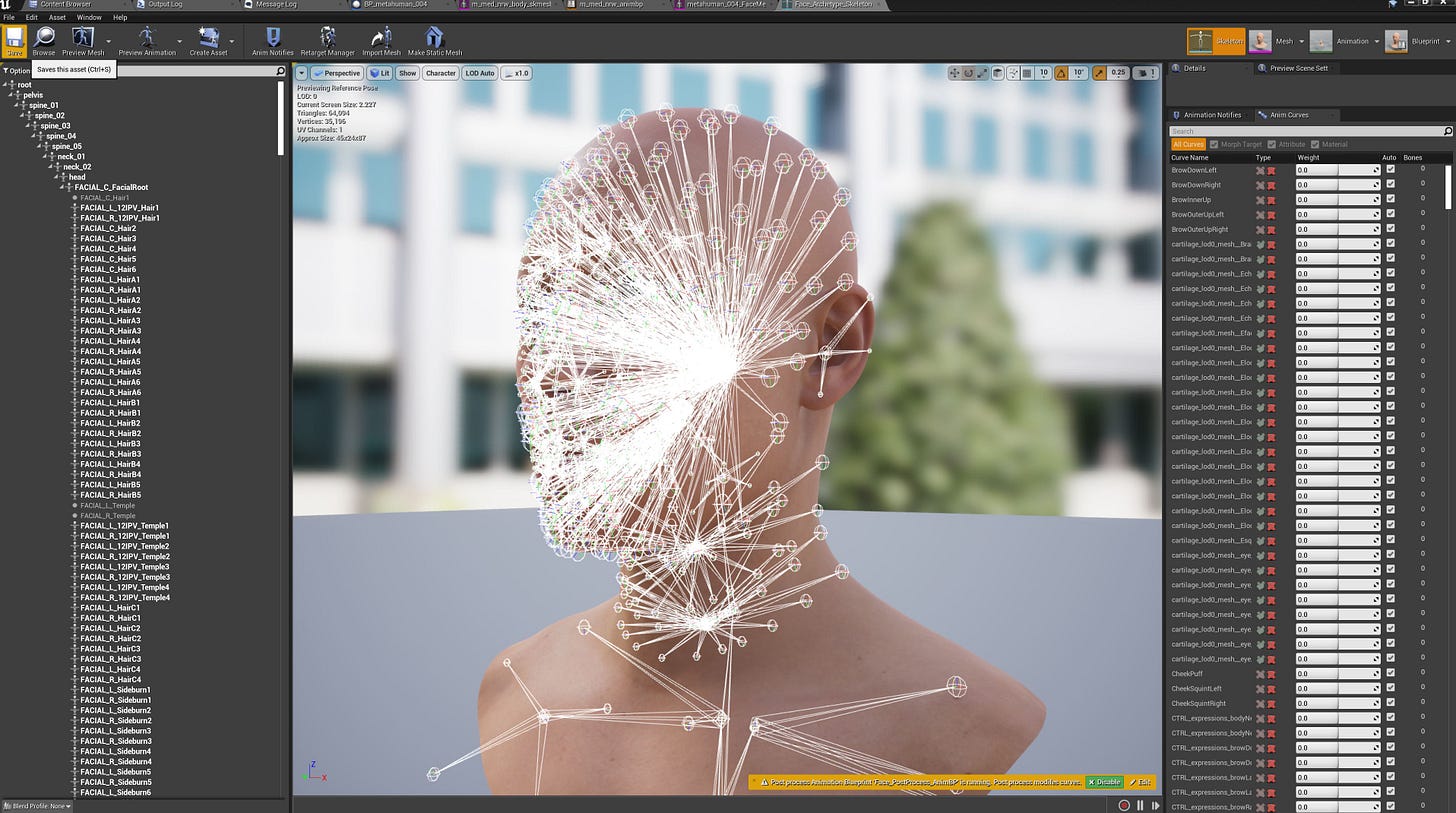Select the rotate transform gizmo icon
This screenshot has width=1456, height=813.
968,73
